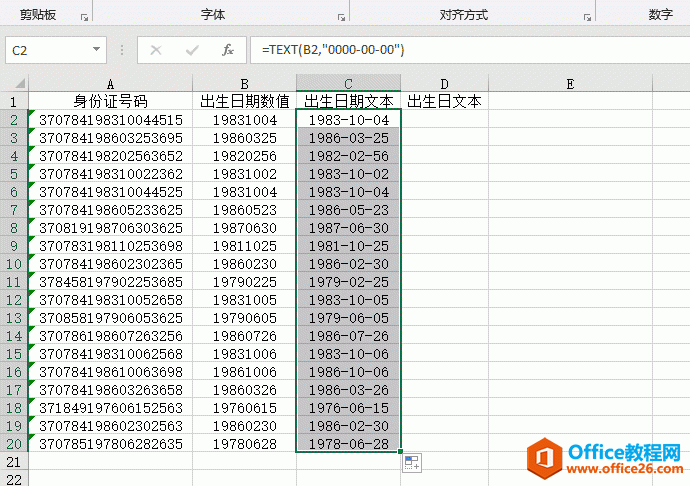Click cell 1976-06-15
This screenshot has height=486, width=690.
(x=348, y=408)
